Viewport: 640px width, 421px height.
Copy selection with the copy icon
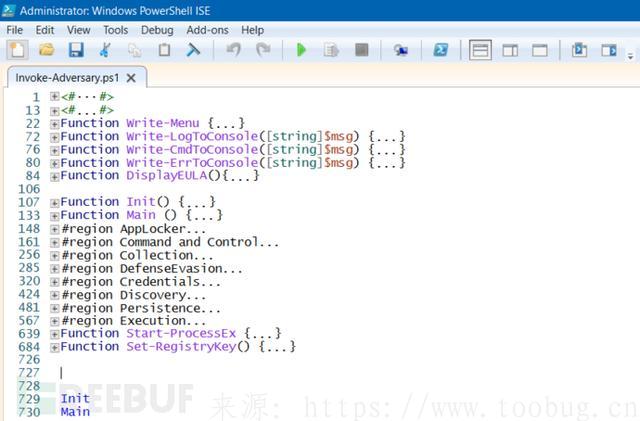[135, 50]
